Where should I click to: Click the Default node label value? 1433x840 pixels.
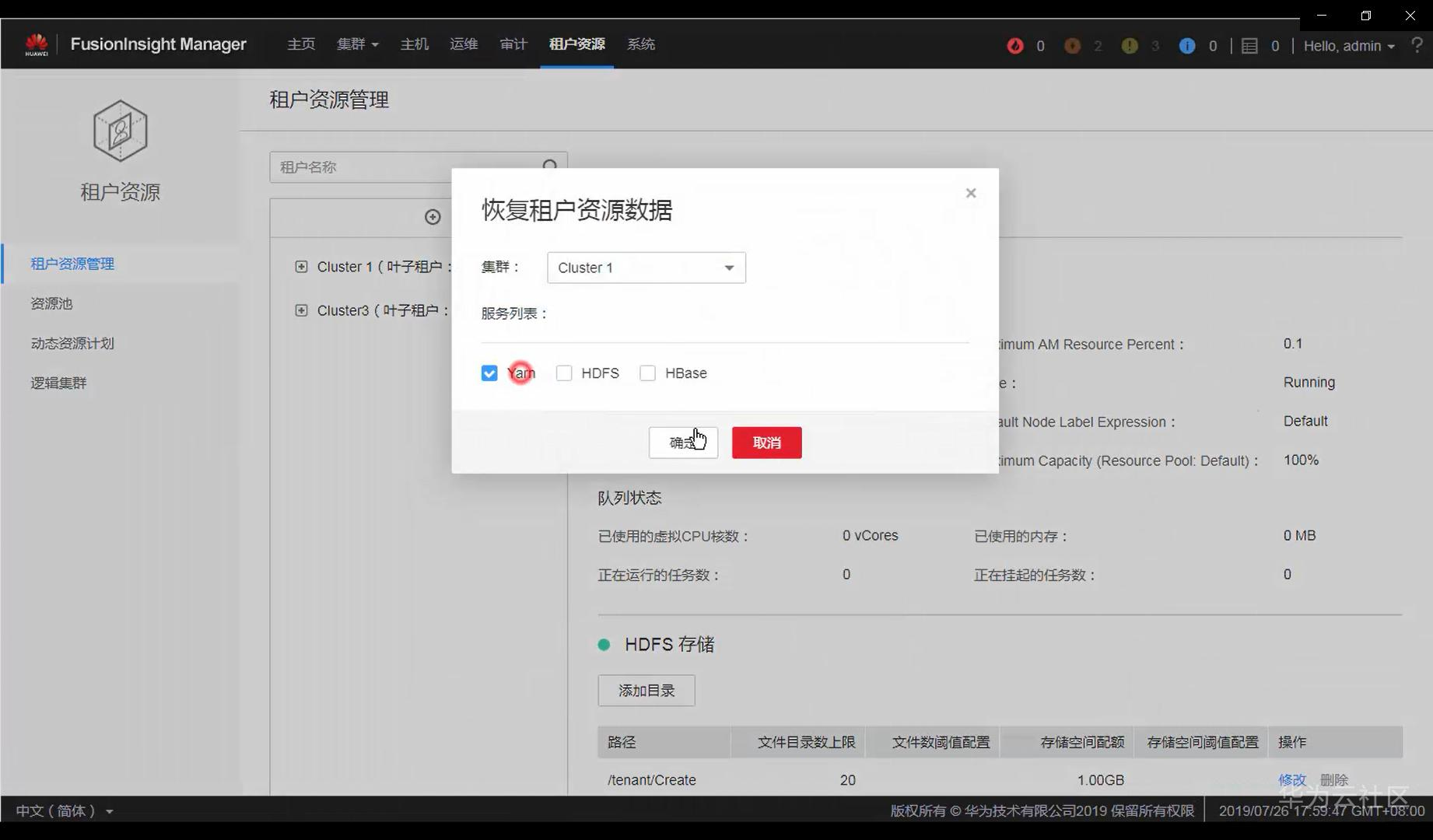click(x=1305, y=422)
